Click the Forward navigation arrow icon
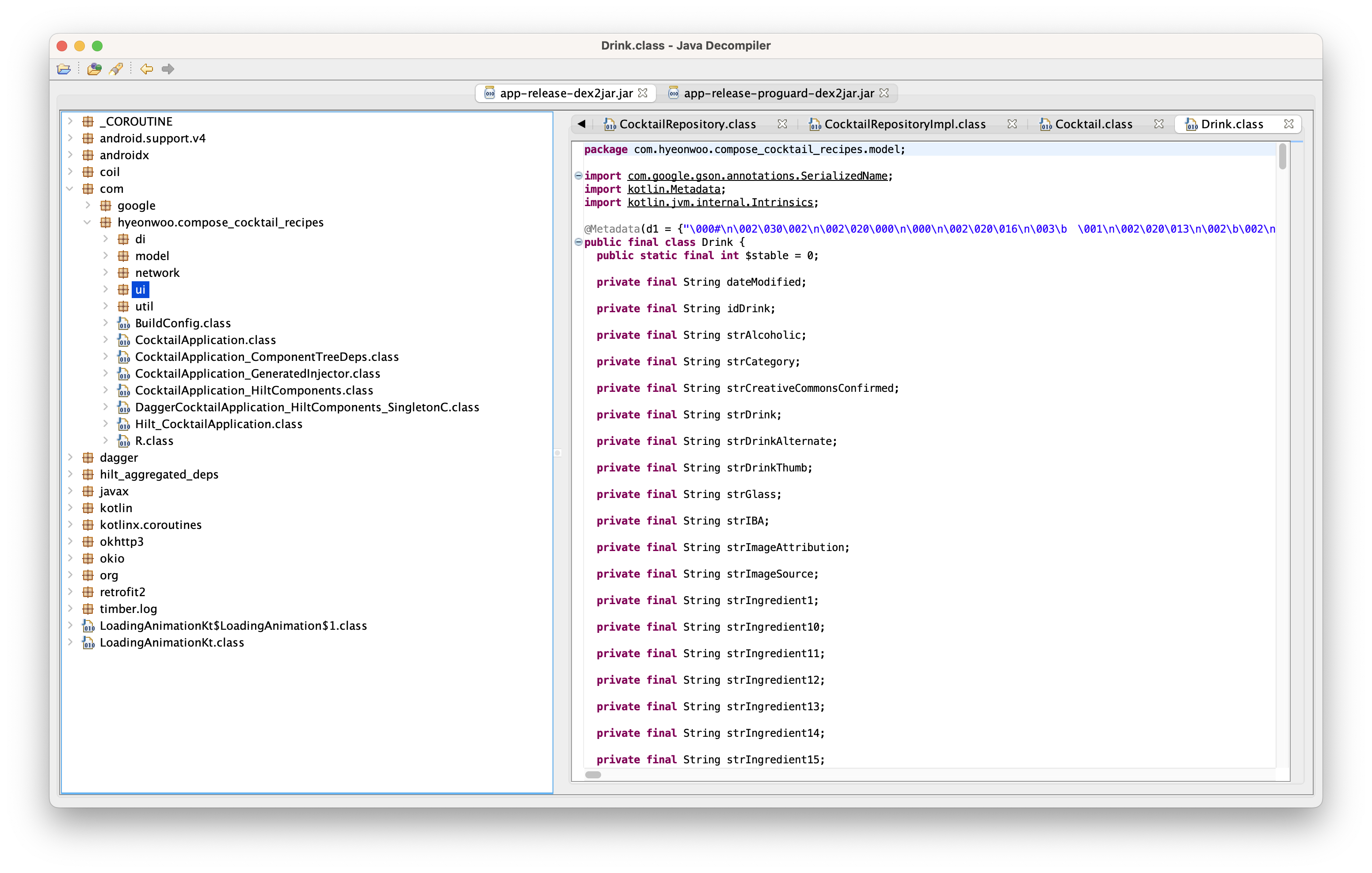This screenshot has width=1372, height=873. (168, 69)
